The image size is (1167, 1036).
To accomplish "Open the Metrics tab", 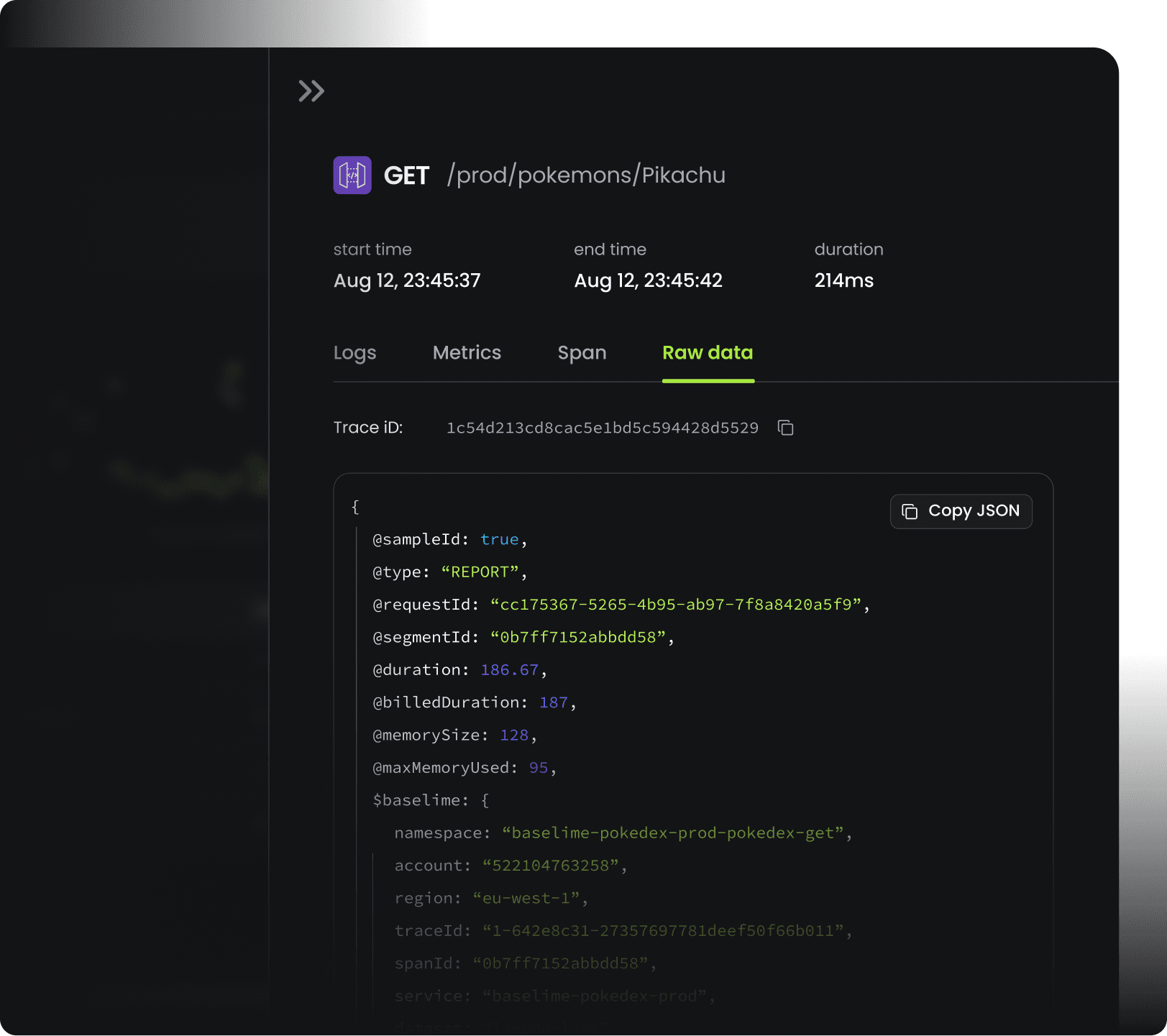I will coord(467,353).
